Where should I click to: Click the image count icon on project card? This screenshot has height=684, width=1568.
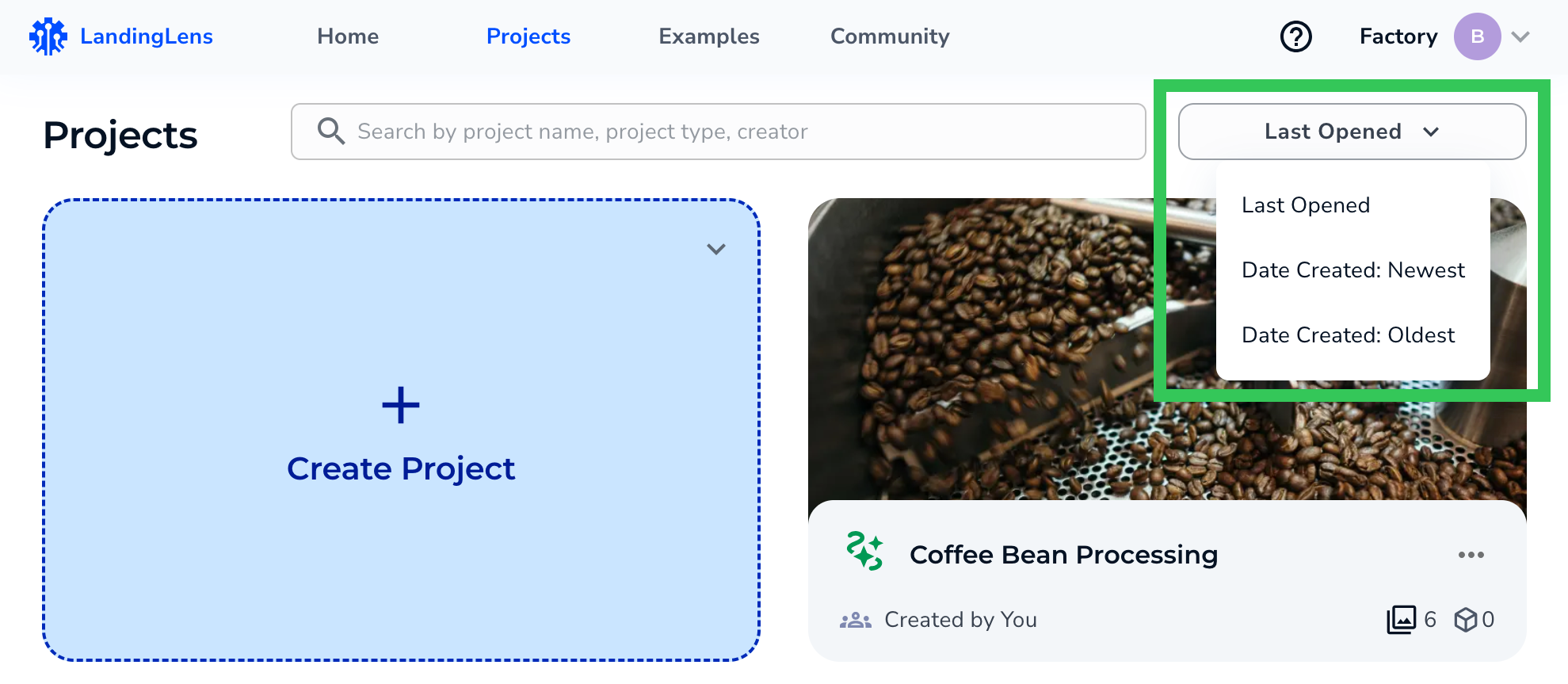click(x=1401, y=619)
